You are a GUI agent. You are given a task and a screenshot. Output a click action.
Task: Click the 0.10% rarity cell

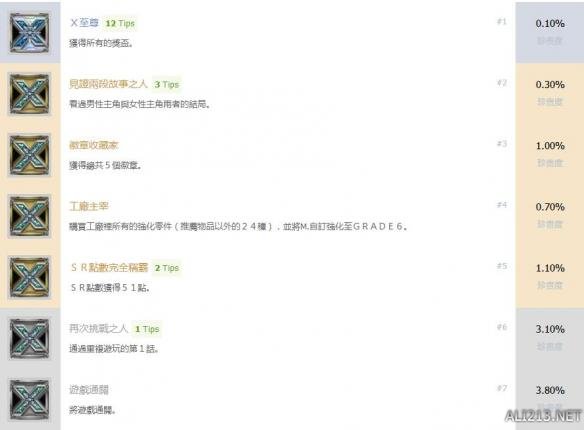tap(550, 32)
